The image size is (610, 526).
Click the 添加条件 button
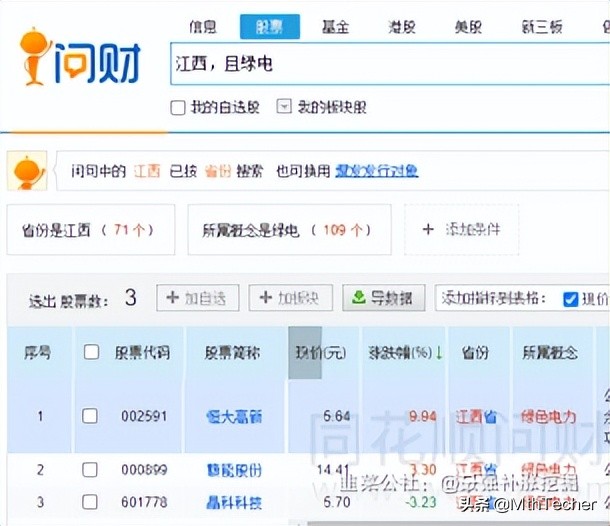(461, 230)
